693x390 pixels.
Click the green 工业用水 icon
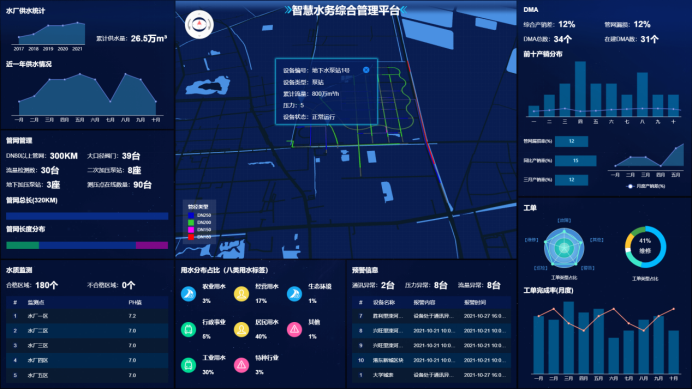pyautogui.click(x=189, y=365)
